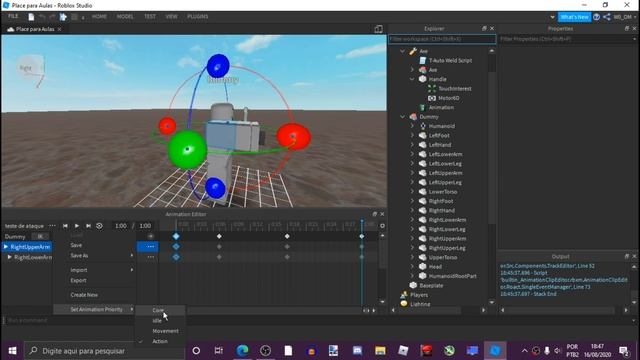Click the green rotation handle sphere
The height and width of the screenshot is (360, 640).
pyautogui.click(x=187, y=150)
